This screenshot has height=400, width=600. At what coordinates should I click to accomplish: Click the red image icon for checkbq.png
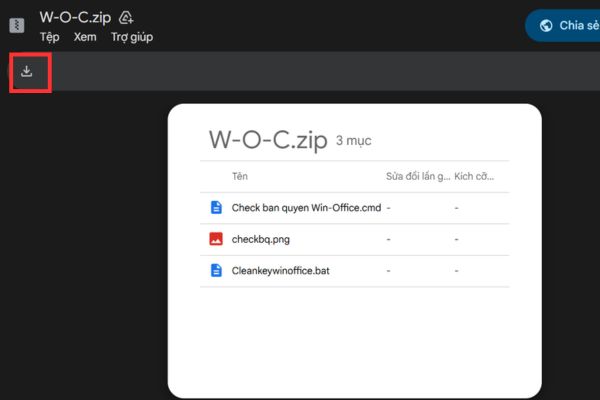pos(216,239)
